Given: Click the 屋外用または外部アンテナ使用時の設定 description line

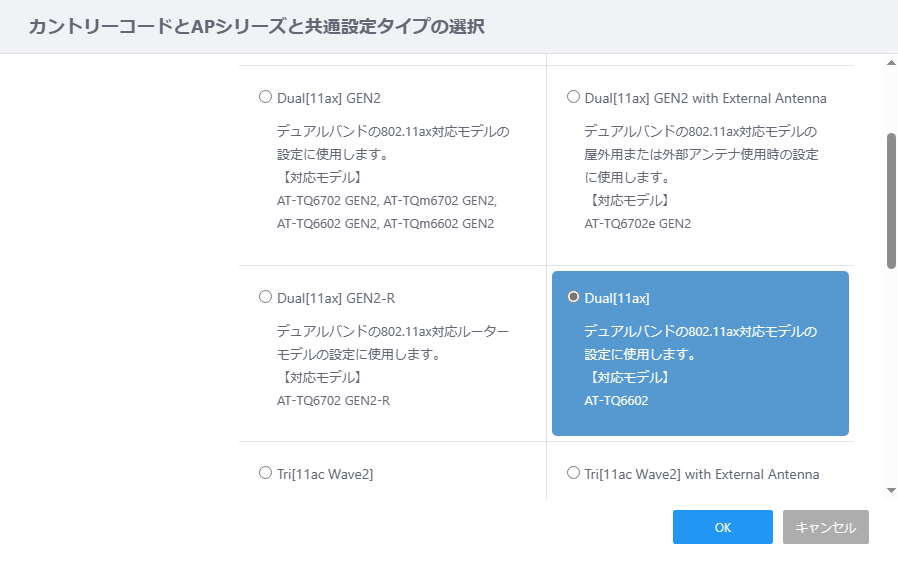Looking at the screenshot, I should click(x=701, y=154).
